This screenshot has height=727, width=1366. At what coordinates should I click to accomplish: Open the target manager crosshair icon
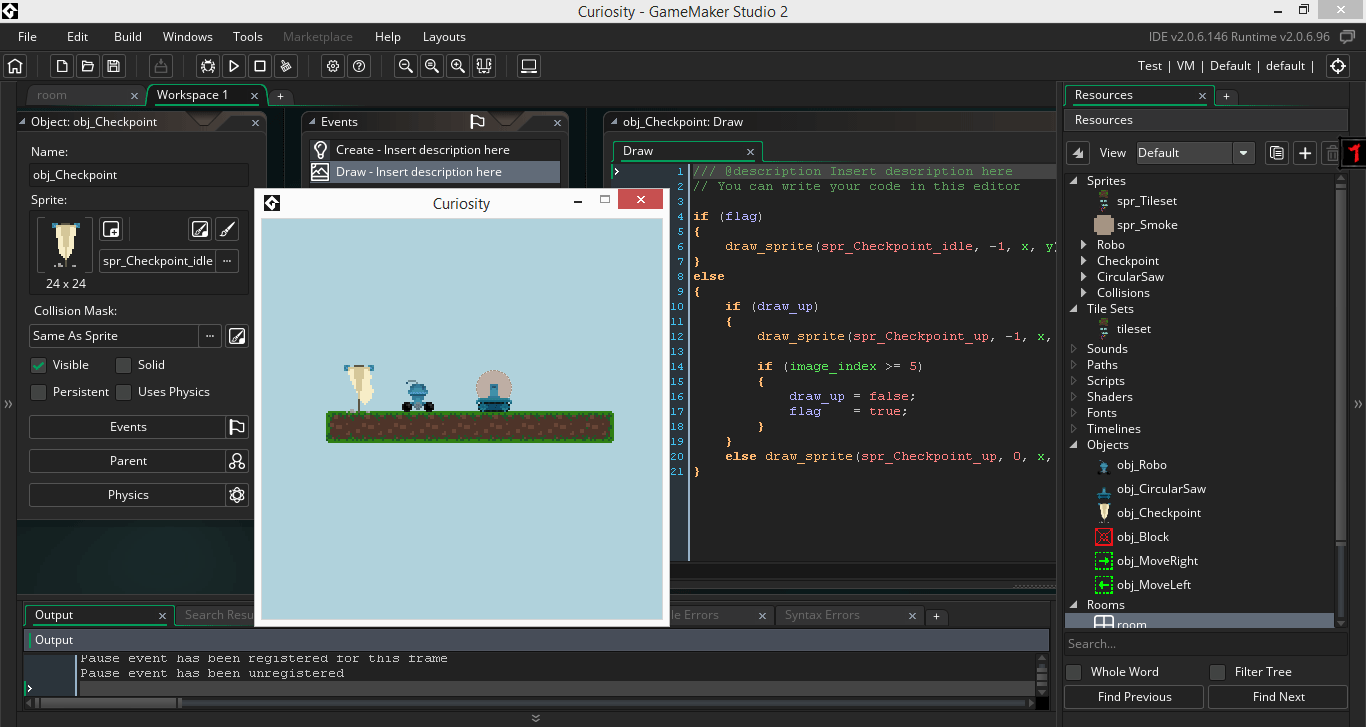coord(1338,66)
